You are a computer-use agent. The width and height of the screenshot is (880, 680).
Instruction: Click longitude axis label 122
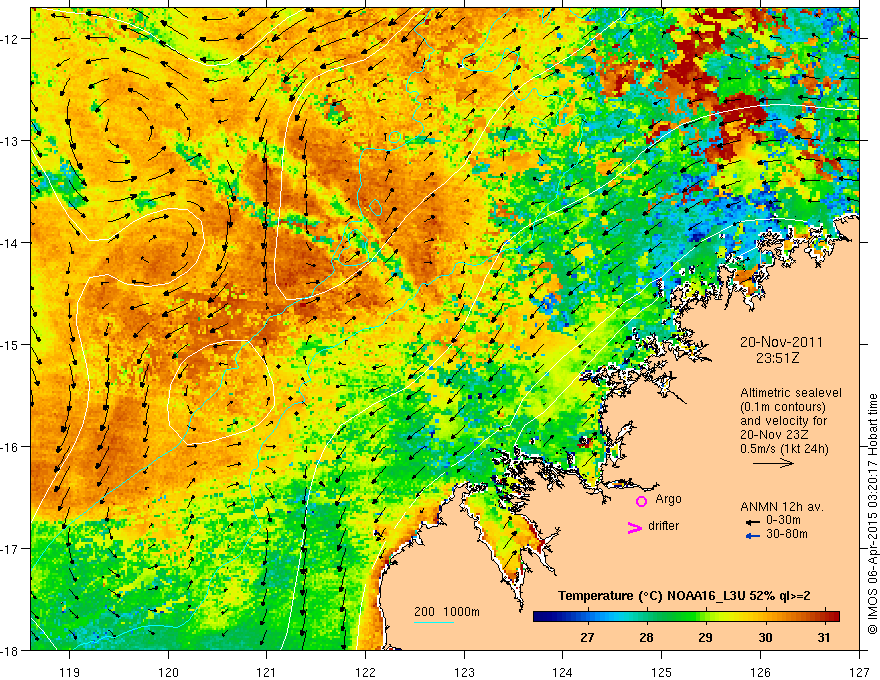click(365, 672)
